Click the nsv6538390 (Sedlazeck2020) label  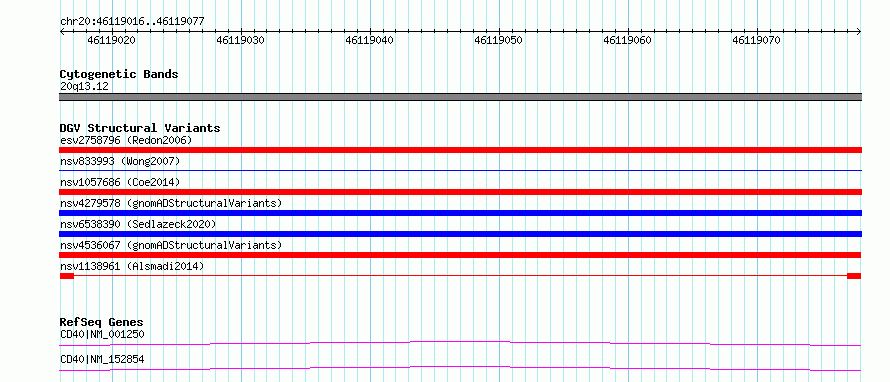138,224
